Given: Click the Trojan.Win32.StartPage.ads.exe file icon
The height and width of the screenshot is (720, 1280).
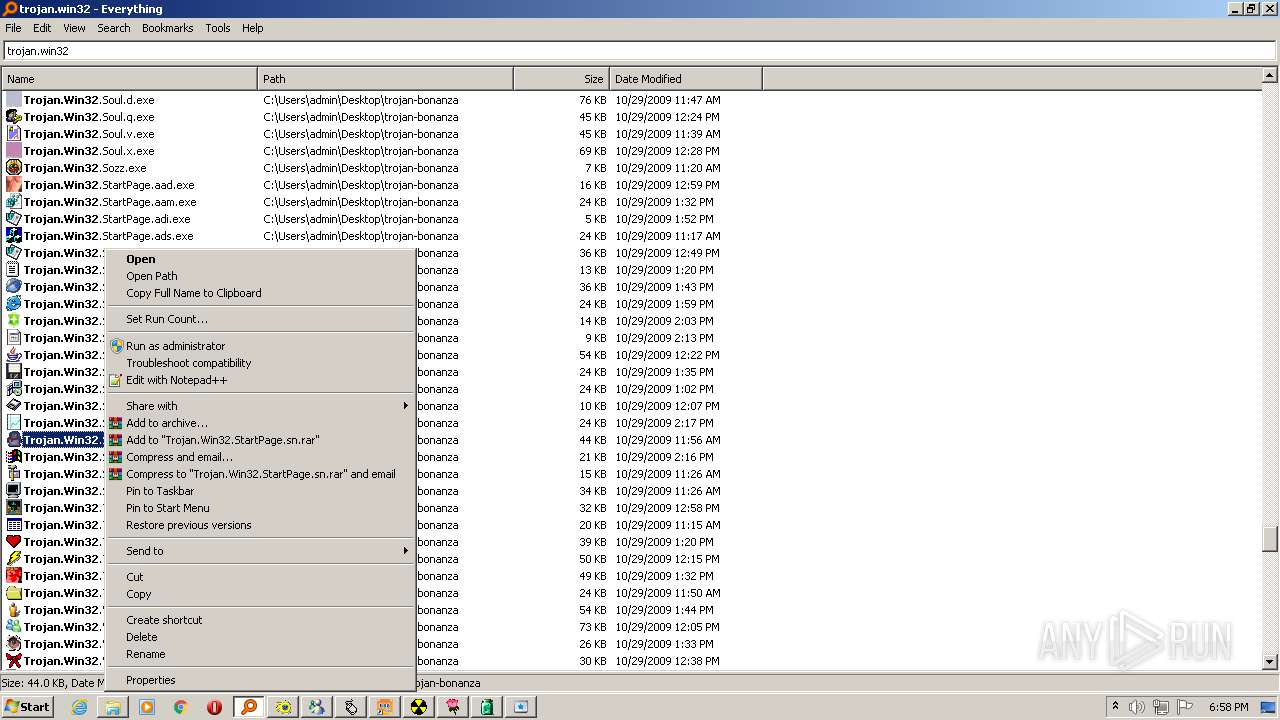Looking at the screenshot, I should [13, 236].
